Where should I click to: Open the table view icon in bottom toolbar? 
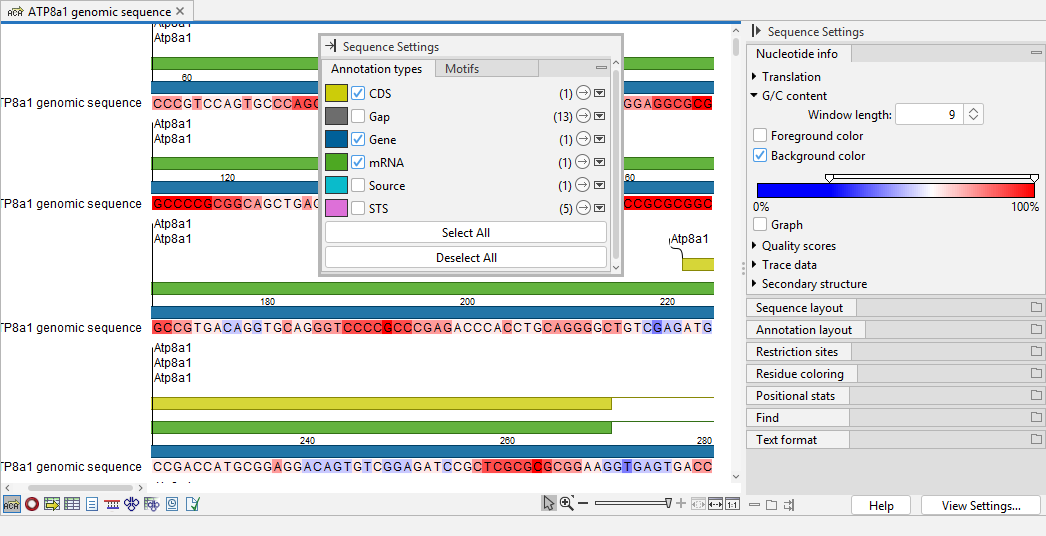pyautogui.click(x=72, y=505)
